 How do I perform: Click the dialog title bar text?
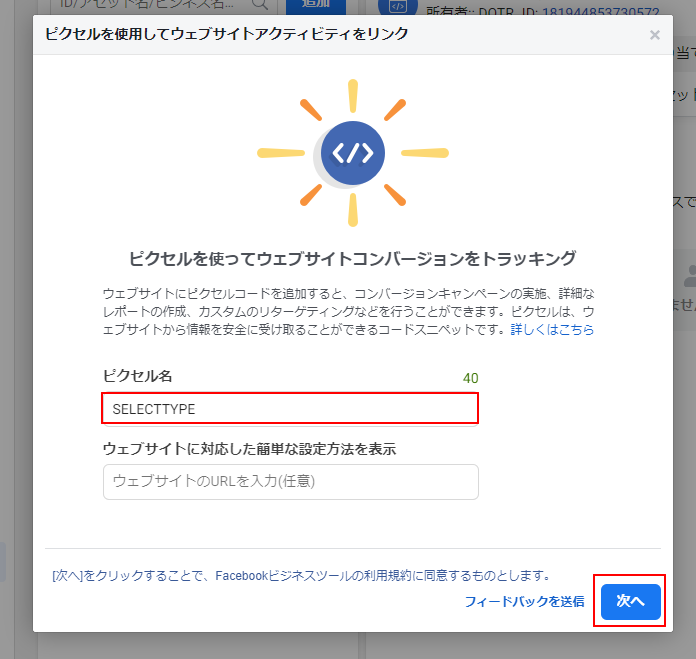tap(226, 35)
